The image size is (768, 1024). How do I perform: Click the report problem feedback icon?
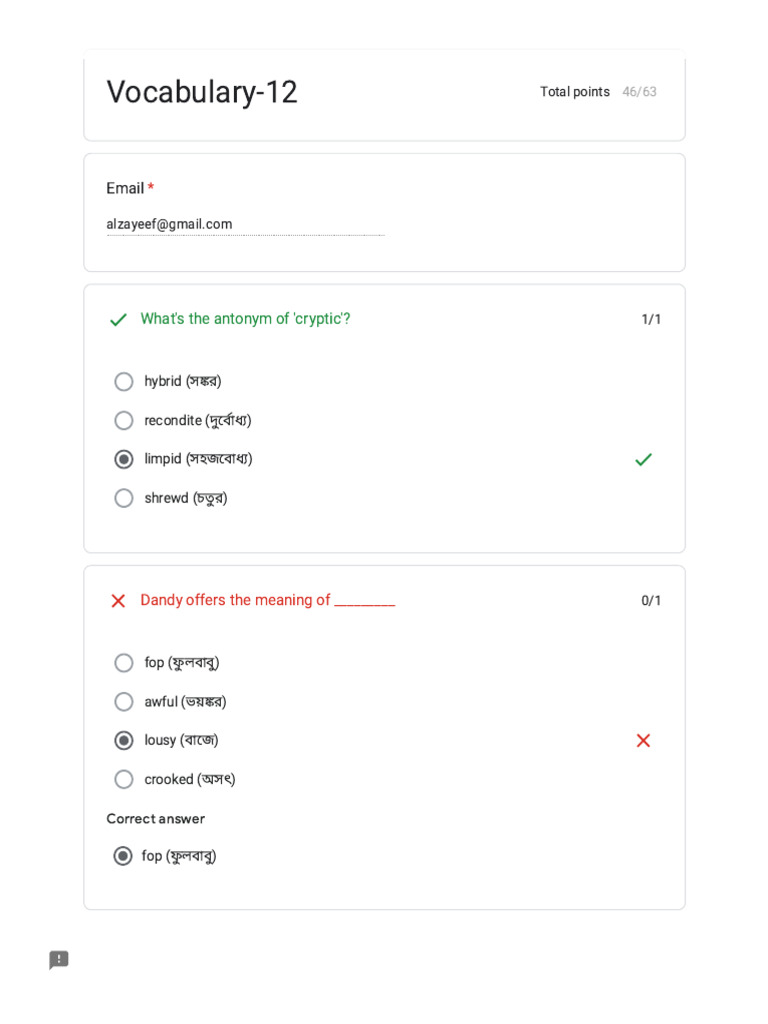(x=59, y=960)
